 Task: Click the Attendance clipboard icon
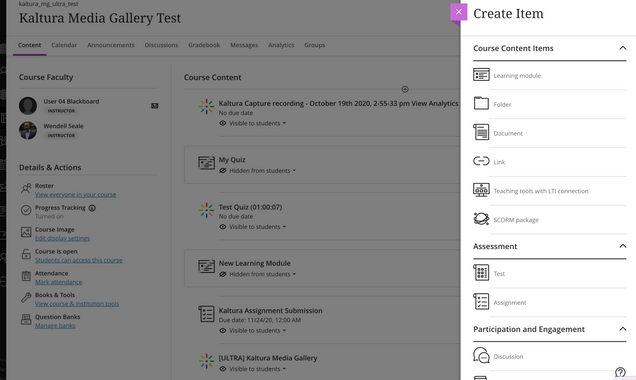pyautogui.click(x=26, y=276)
